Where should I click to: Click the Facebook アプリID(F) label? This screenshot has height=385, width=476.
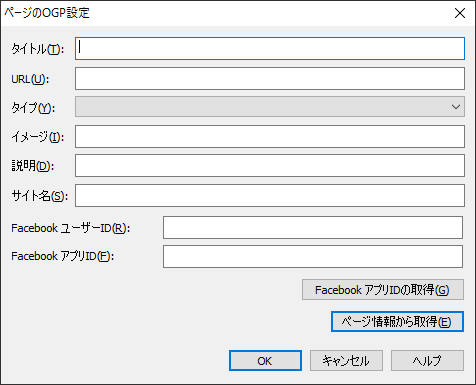62,256
